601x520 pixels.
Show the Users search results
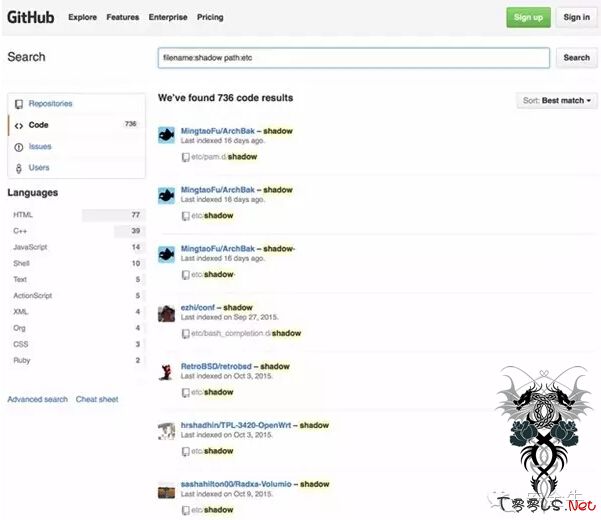click(39, 168)
